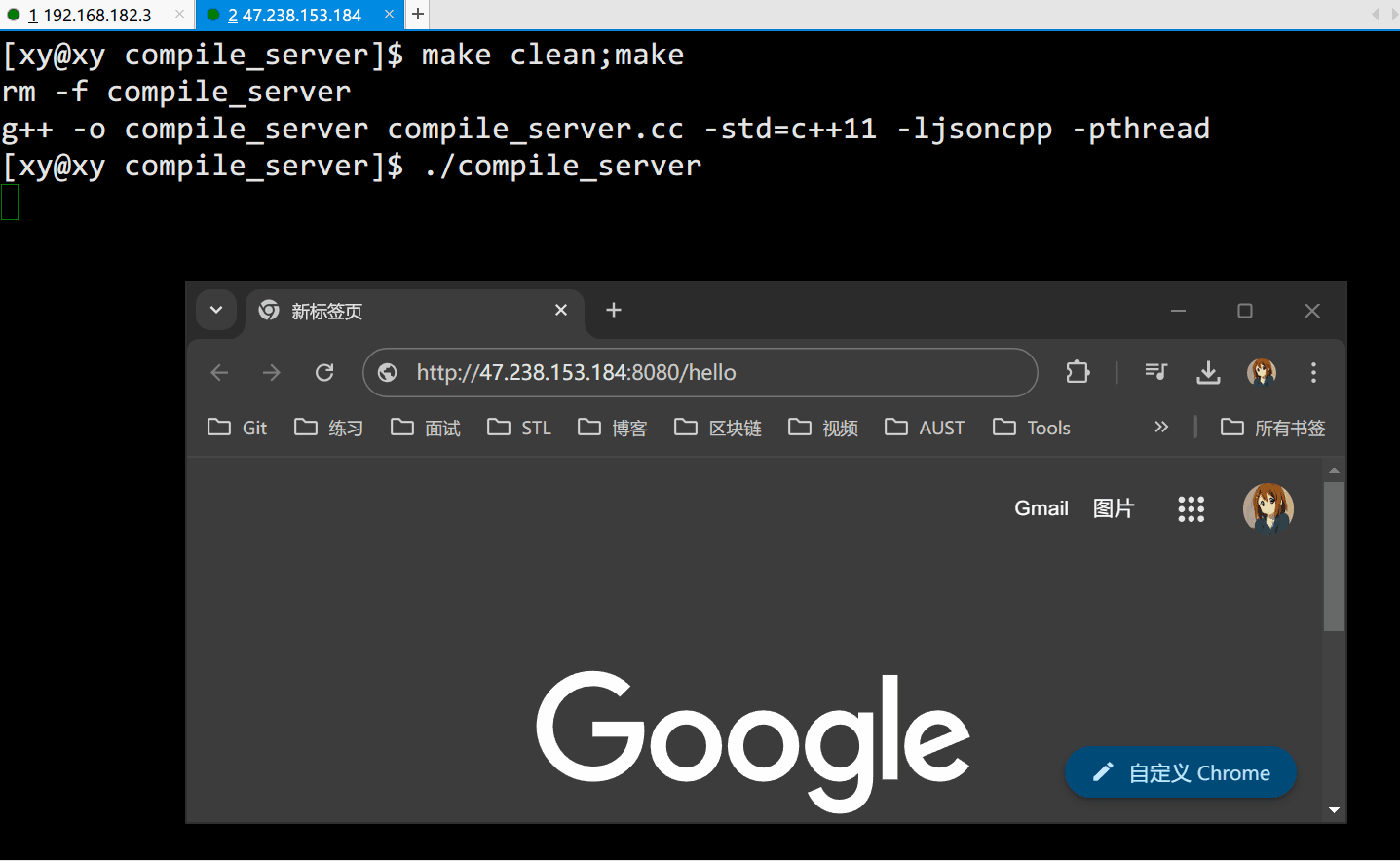
Task: Expand the bookmarks overflow chevron
Action: pos(1161,427)
